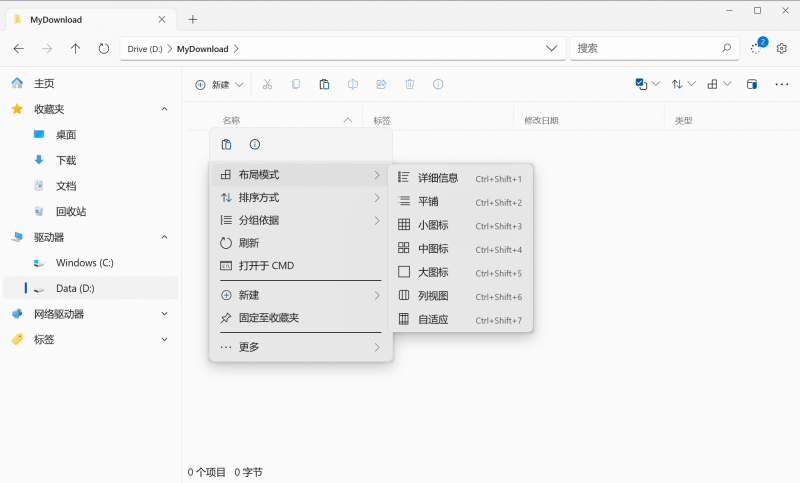Open the sort dropdown in the toolbar
The image size is (800, 483).
[x=684, y=84]
